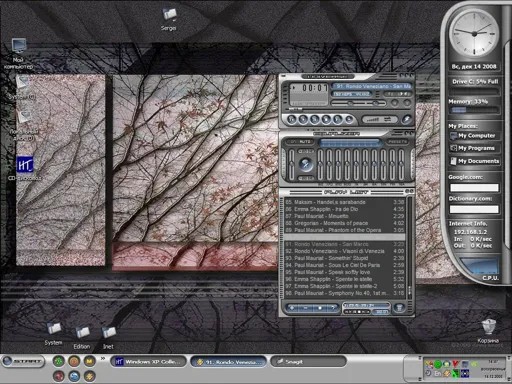
Task: Click the playlist vertical scrollbar
Action: tap(410, 247)
